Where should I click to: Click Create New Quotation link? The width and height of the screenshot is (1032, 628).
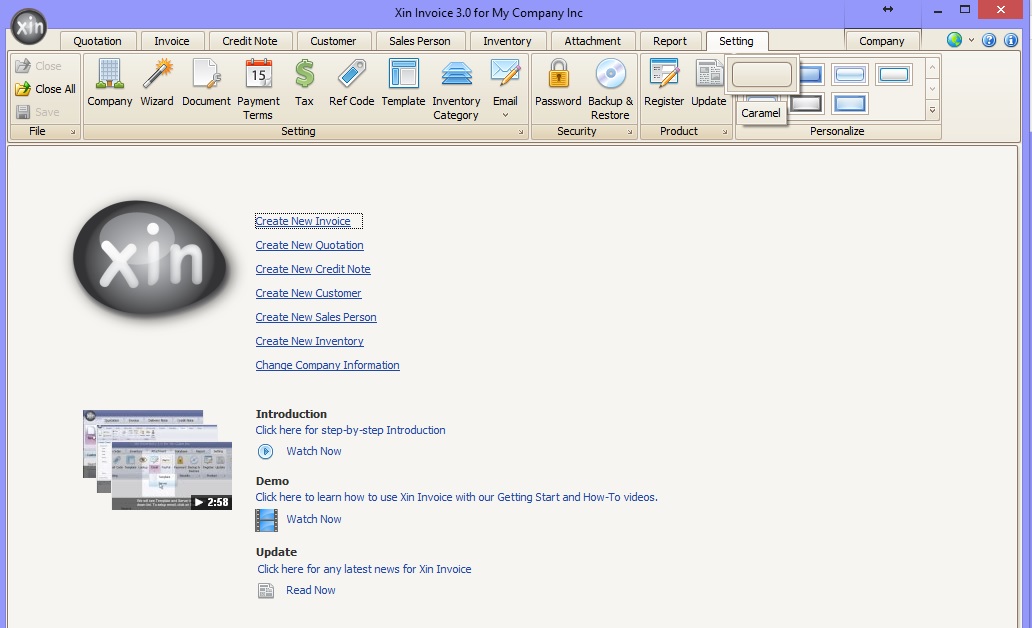[x=309, y=245]
